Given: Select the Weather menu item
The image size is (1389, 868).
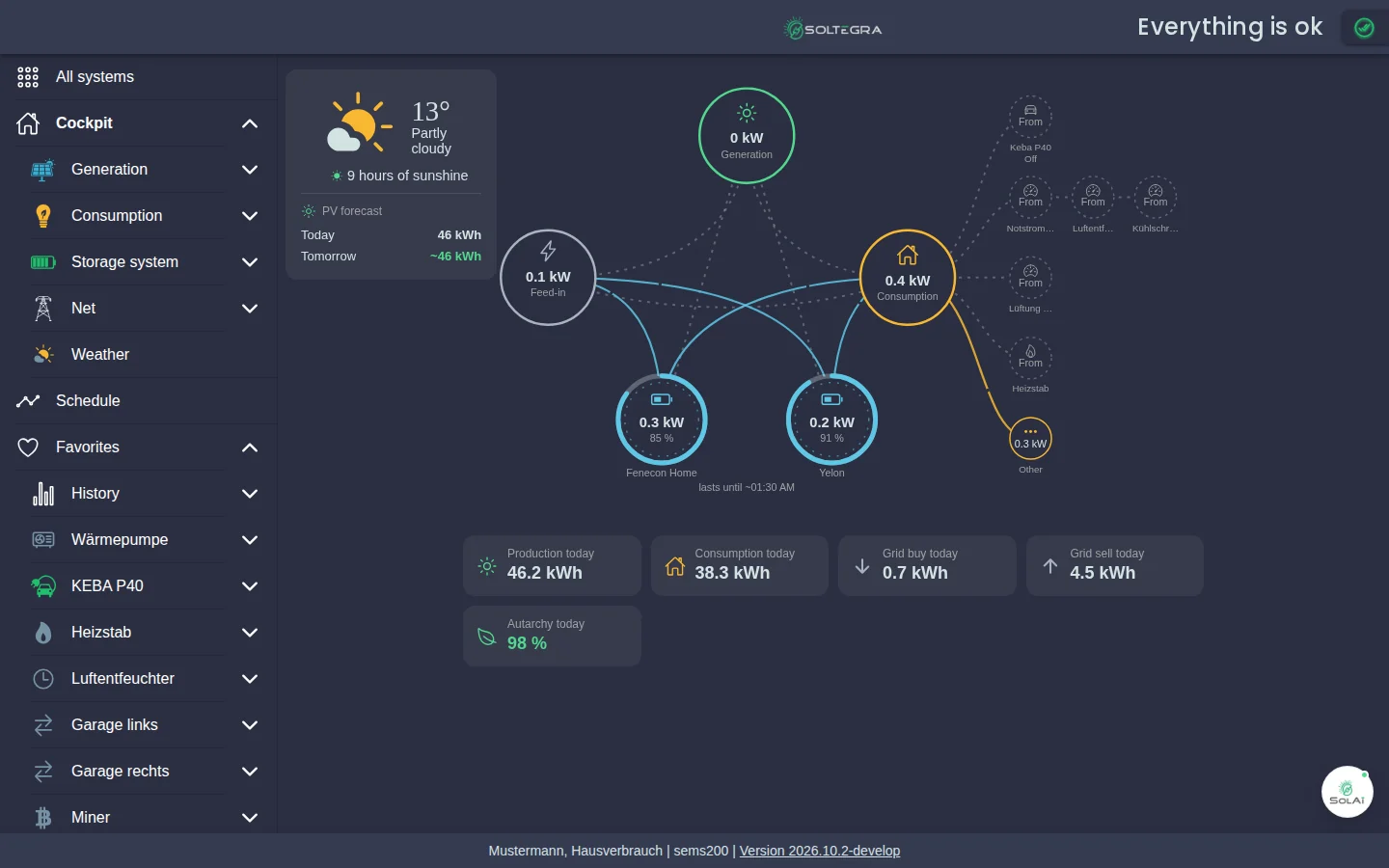Looking at the screenshot, I should [138, 355].
